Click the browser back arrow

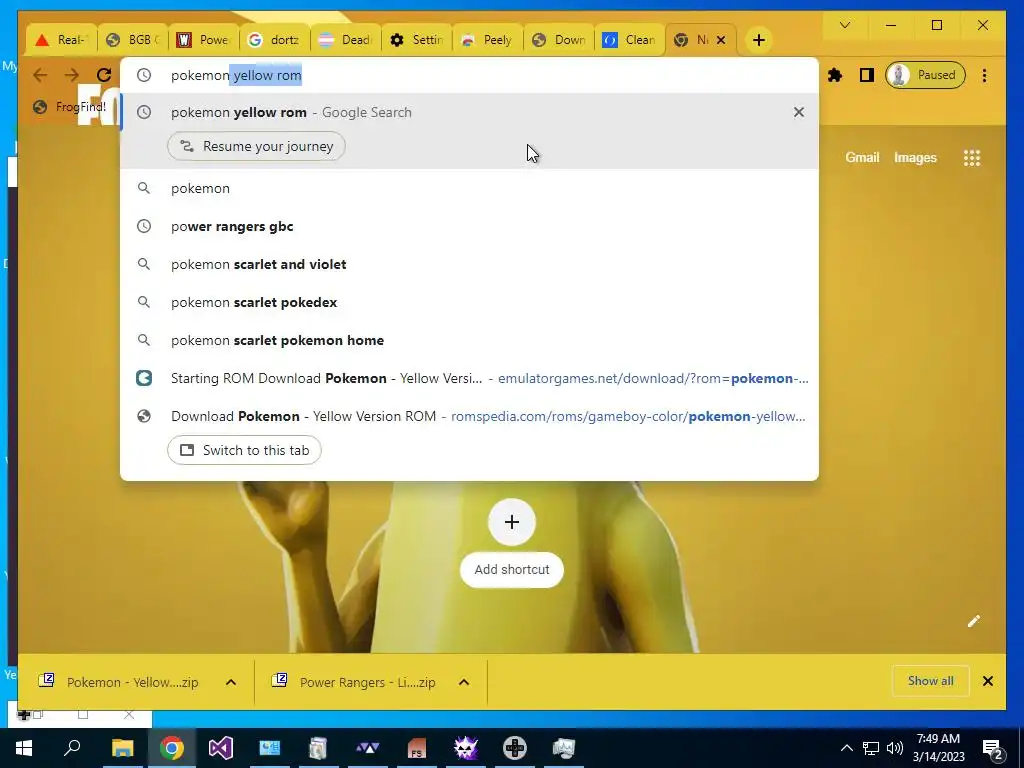pos(40,75)
